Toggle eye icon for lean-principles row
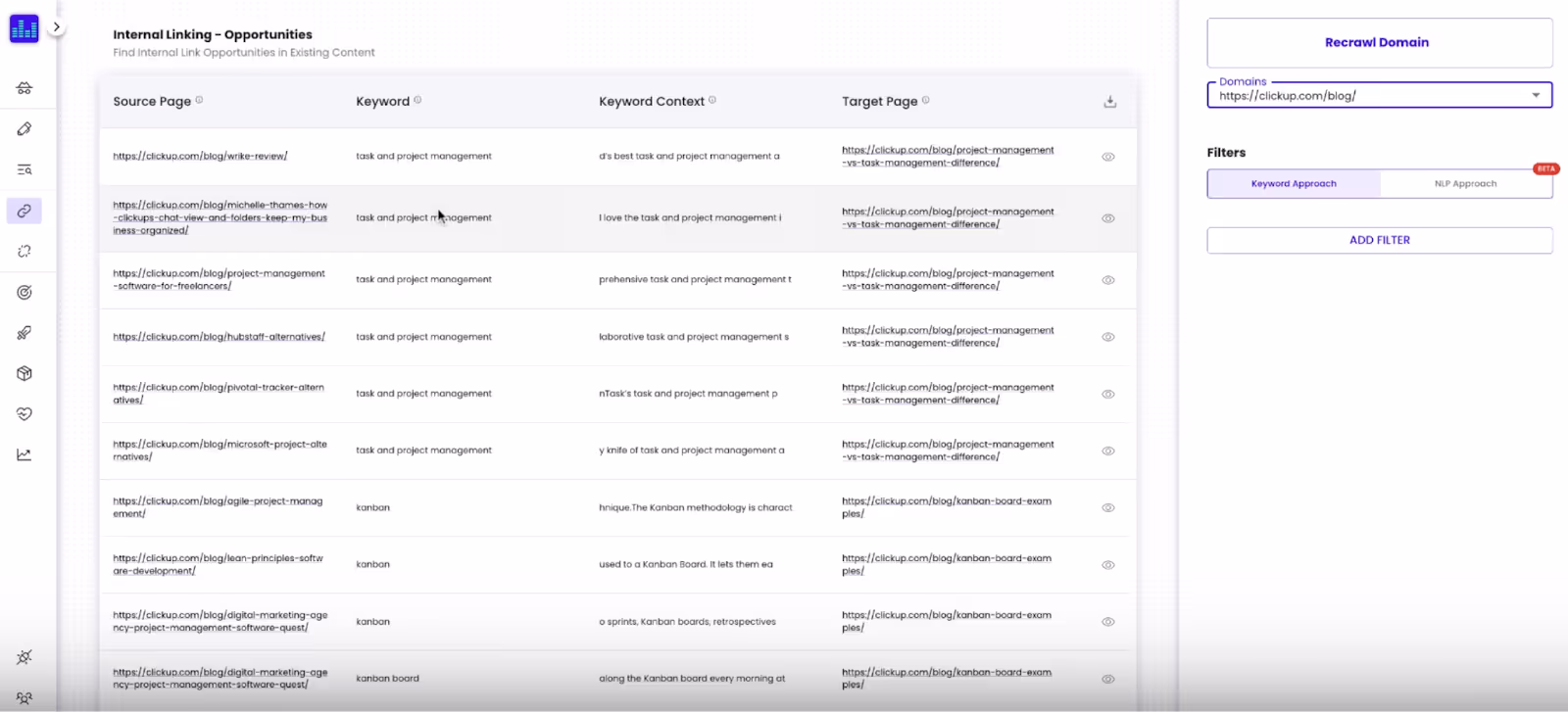Screen dimensions: 1568x712 coord(1108,565)
